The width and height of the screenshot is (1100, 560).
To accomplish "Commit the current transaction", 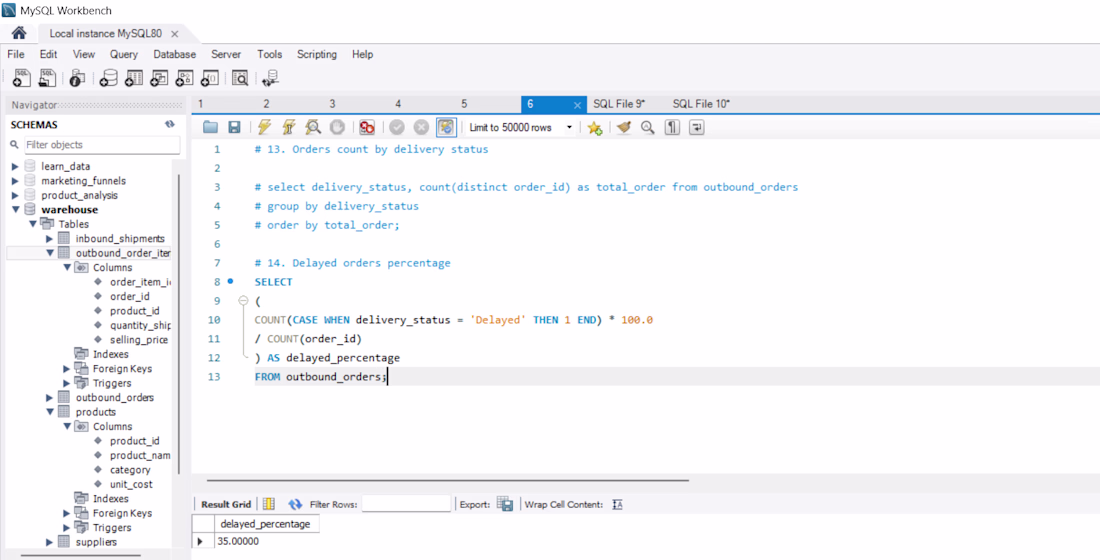I will pos(397,127).
